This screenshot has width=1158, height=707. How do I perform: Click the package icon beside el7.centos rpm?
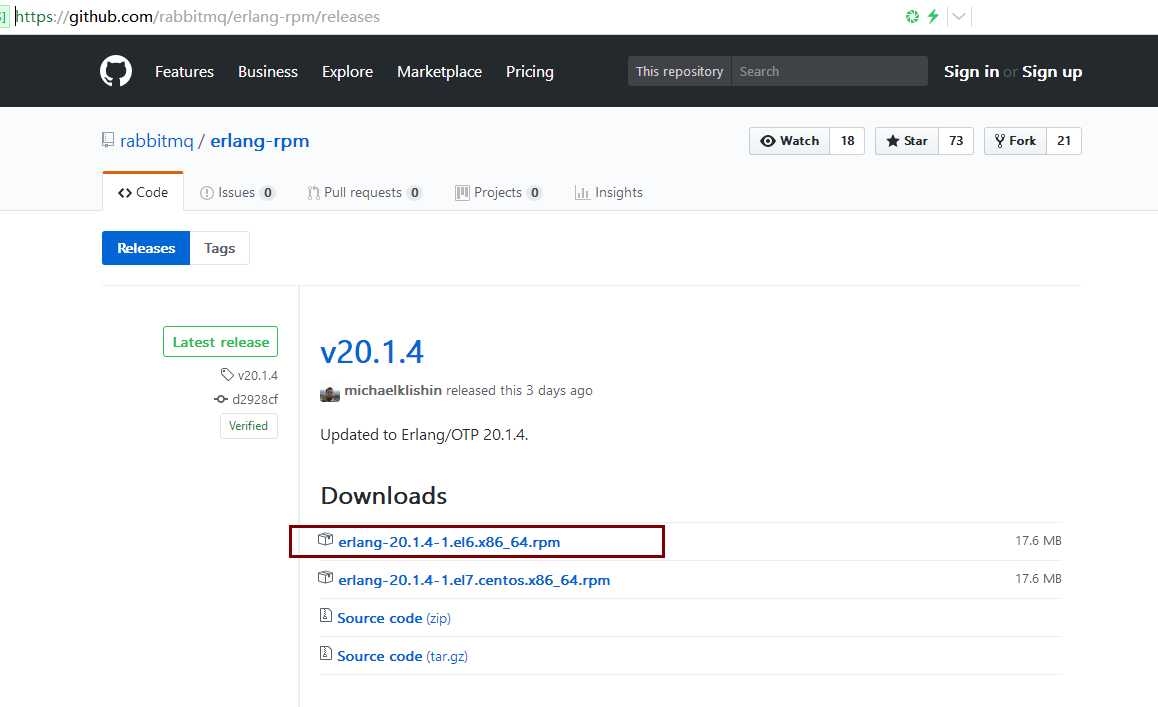(x=325, y=578)
